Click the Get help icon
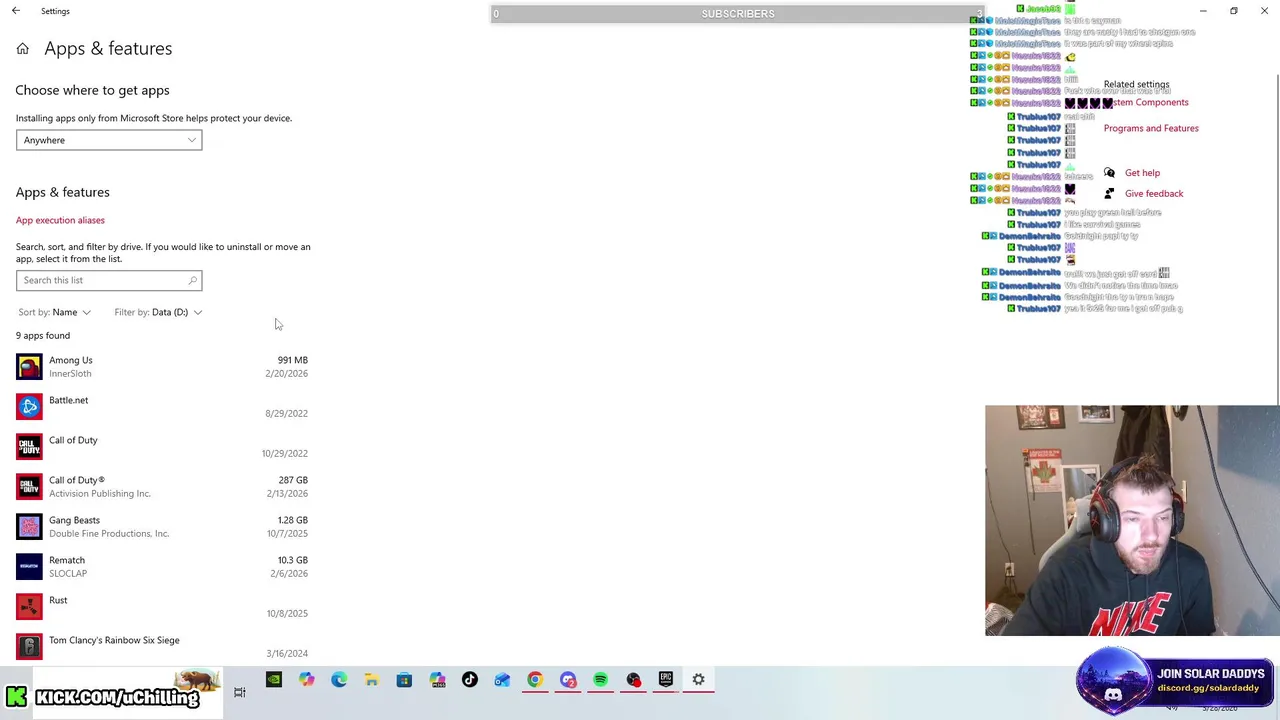This screenshot has height=720, width=1280. tap(1109, 173)
